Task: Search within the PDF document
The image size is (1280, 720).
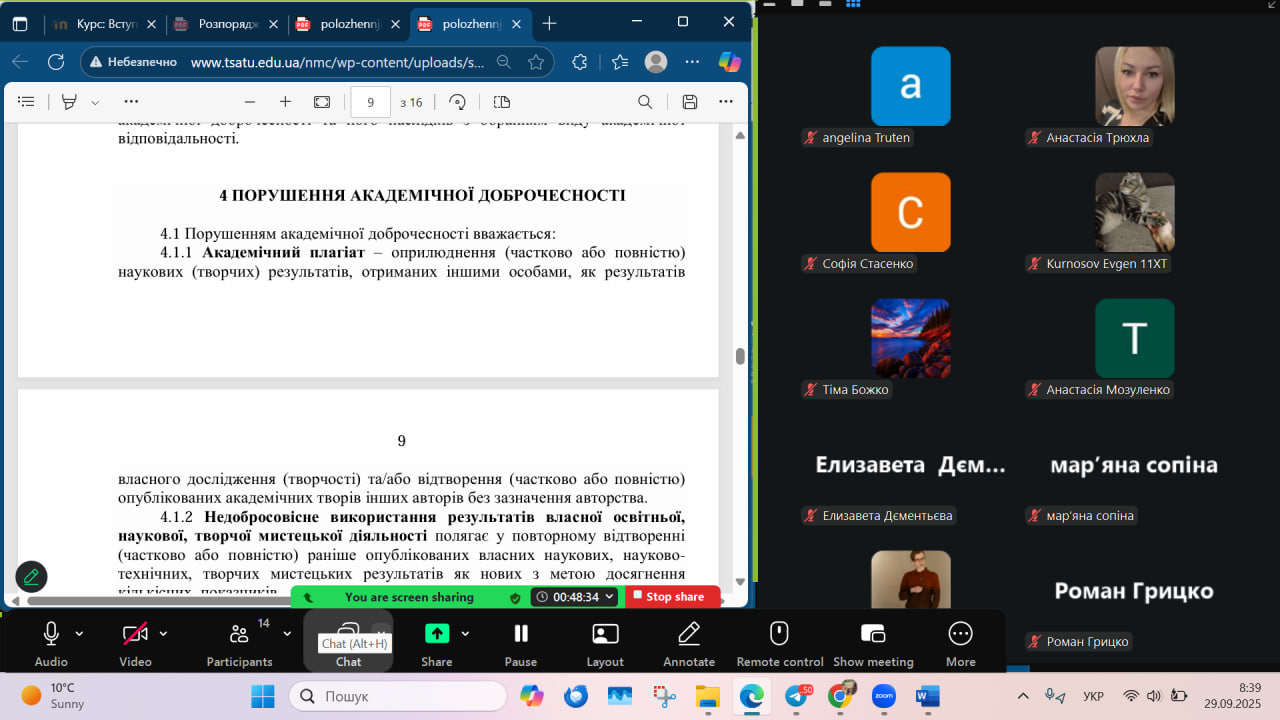Action: (646, 101)
